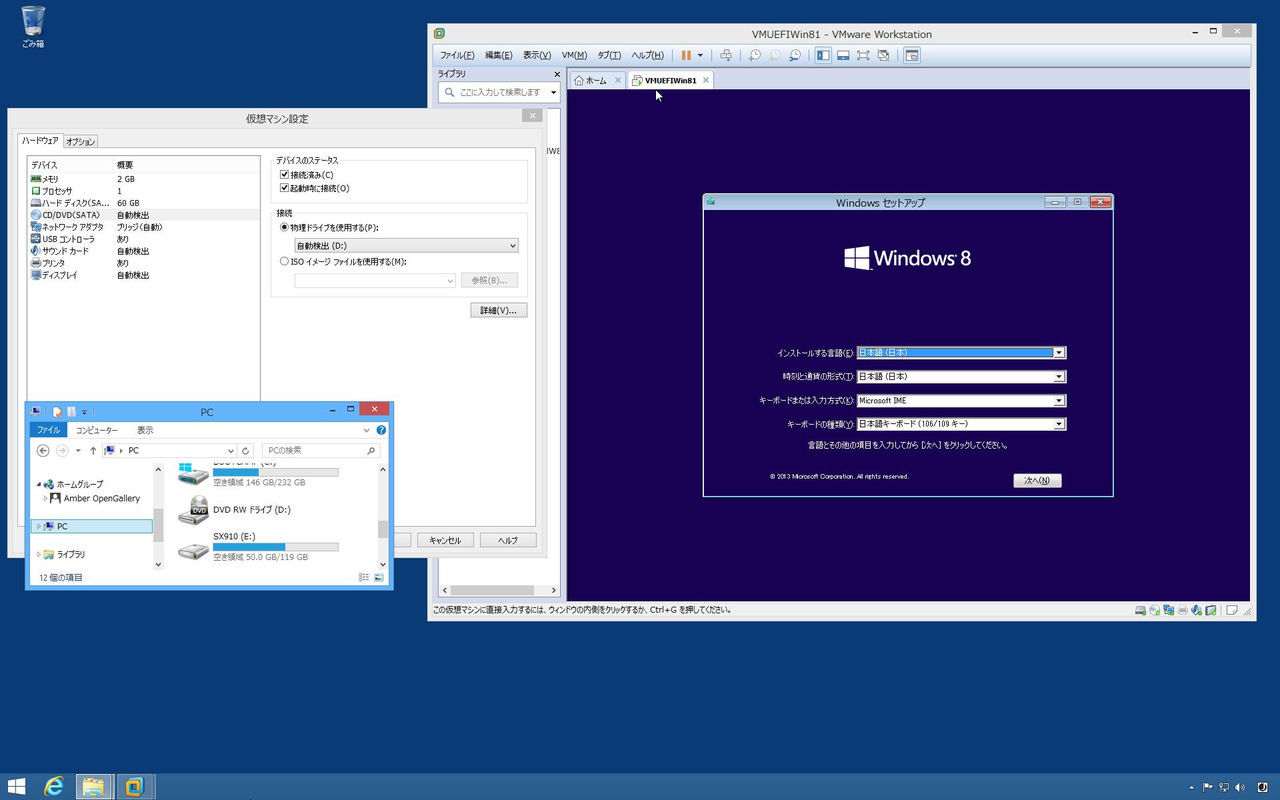
Task: Select the ハード ディスク(SATA) device row
Action: (x=144, y=203)
